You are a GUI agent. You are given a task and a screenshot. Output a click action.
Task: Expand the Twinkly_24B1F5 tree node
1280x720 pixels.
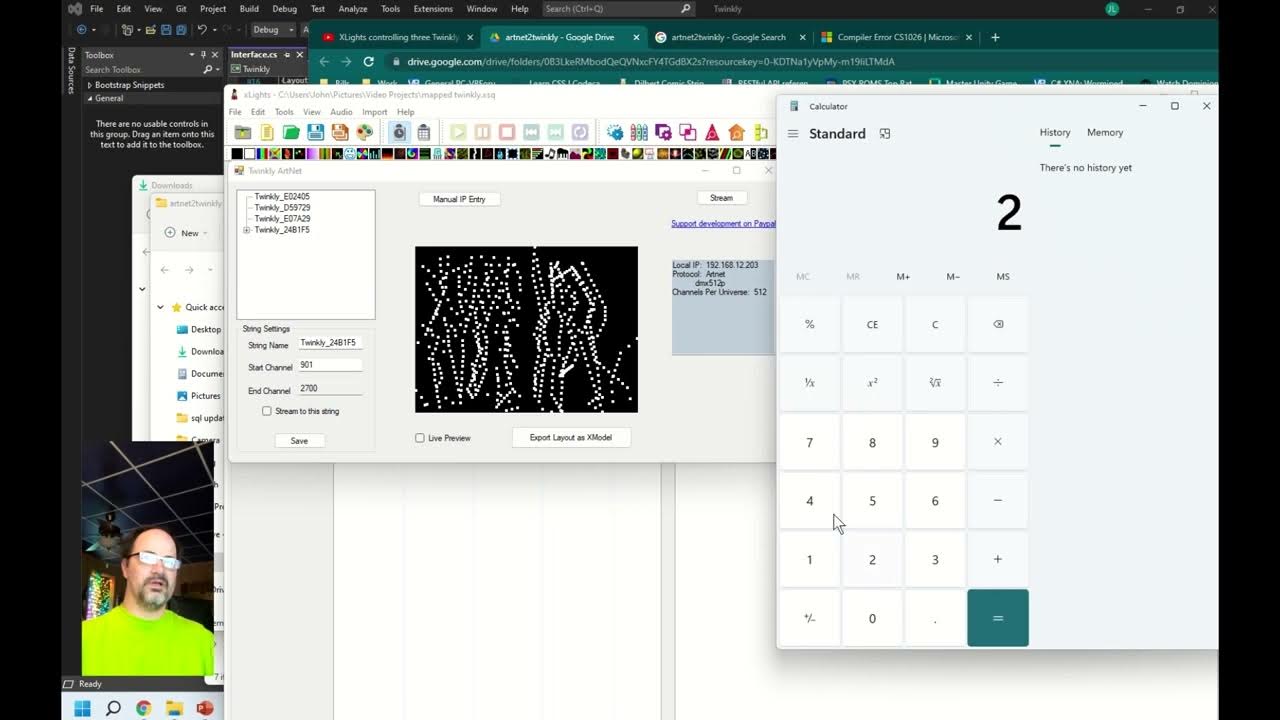(x=247, y=230)
